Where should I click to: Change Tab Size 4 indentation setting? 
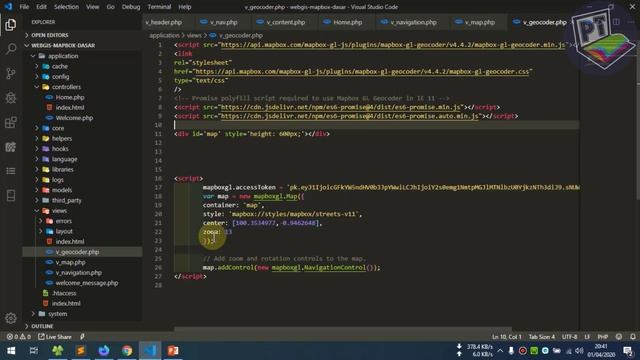point(542,337)
